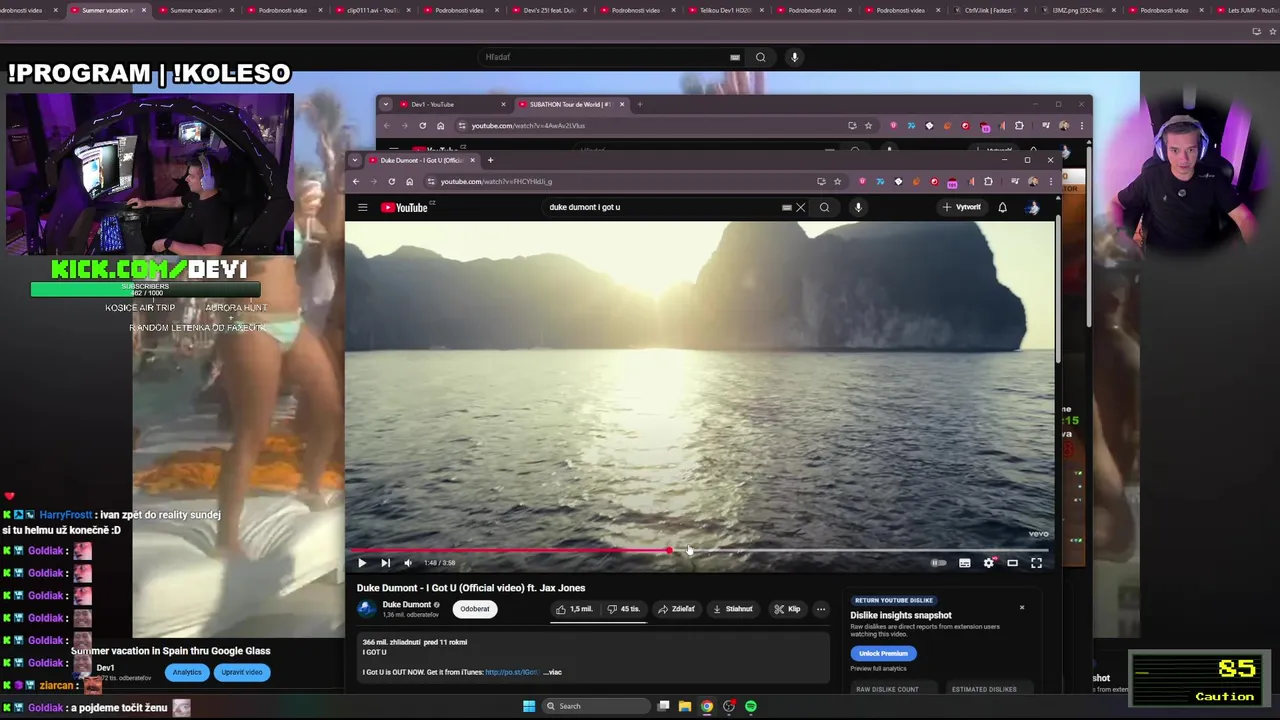Image resolution: width=1280 pixels, height=720 pixels.
Task: Like the I Got U video
Action: point(574,609)
